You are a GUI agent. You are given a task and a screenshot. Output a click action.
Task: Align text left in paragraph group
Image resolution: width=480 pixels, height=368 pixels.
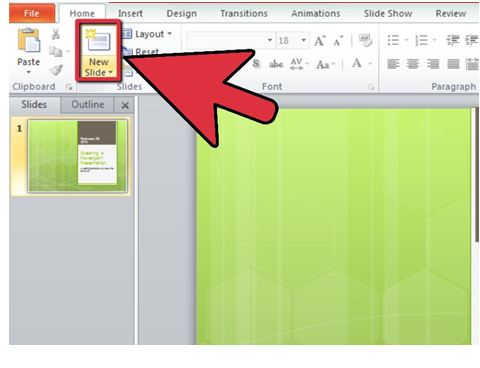tap(393, 64)
